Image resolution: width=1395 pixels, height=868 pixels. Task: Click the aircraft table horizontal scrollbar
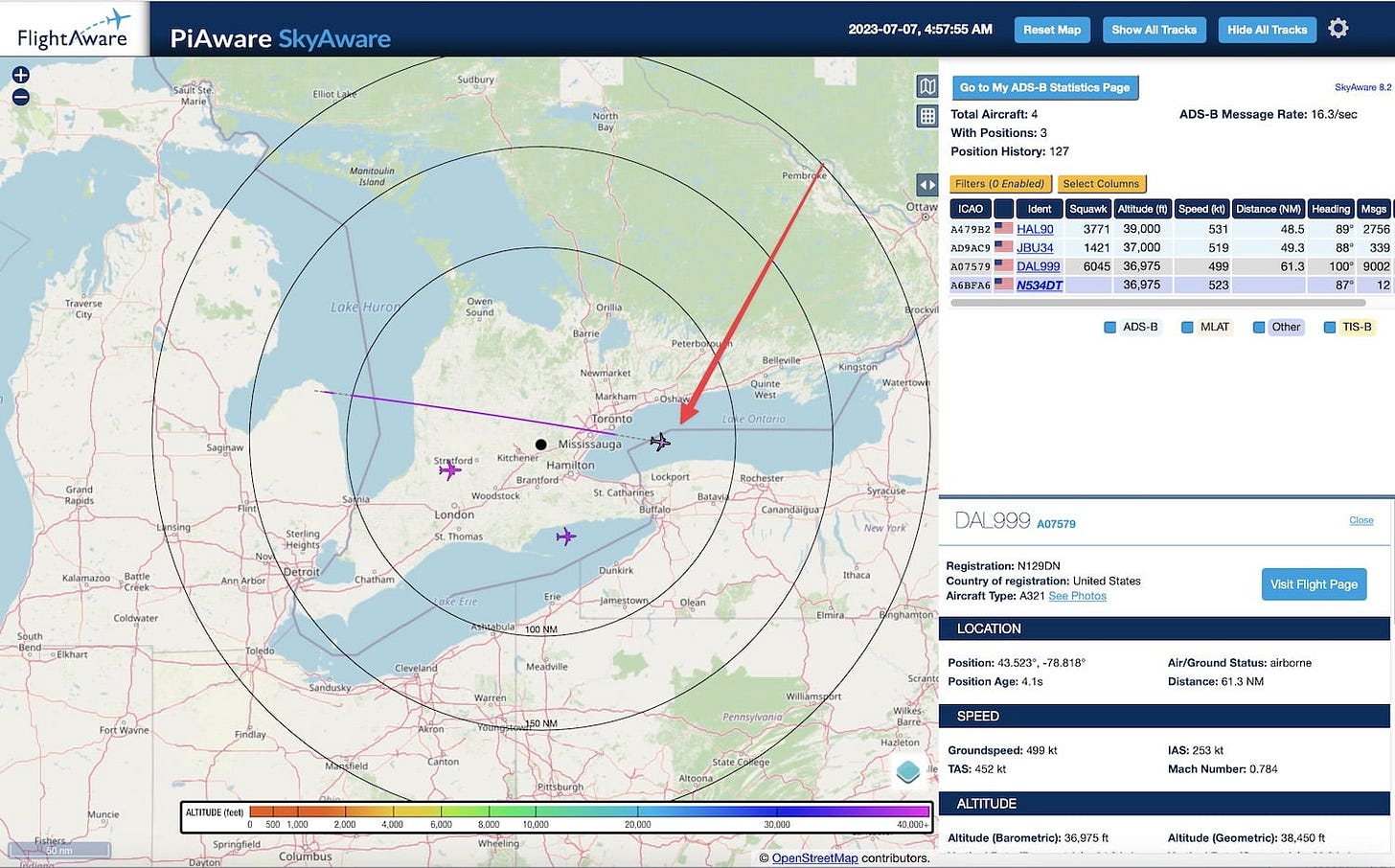pos(1157,303)
